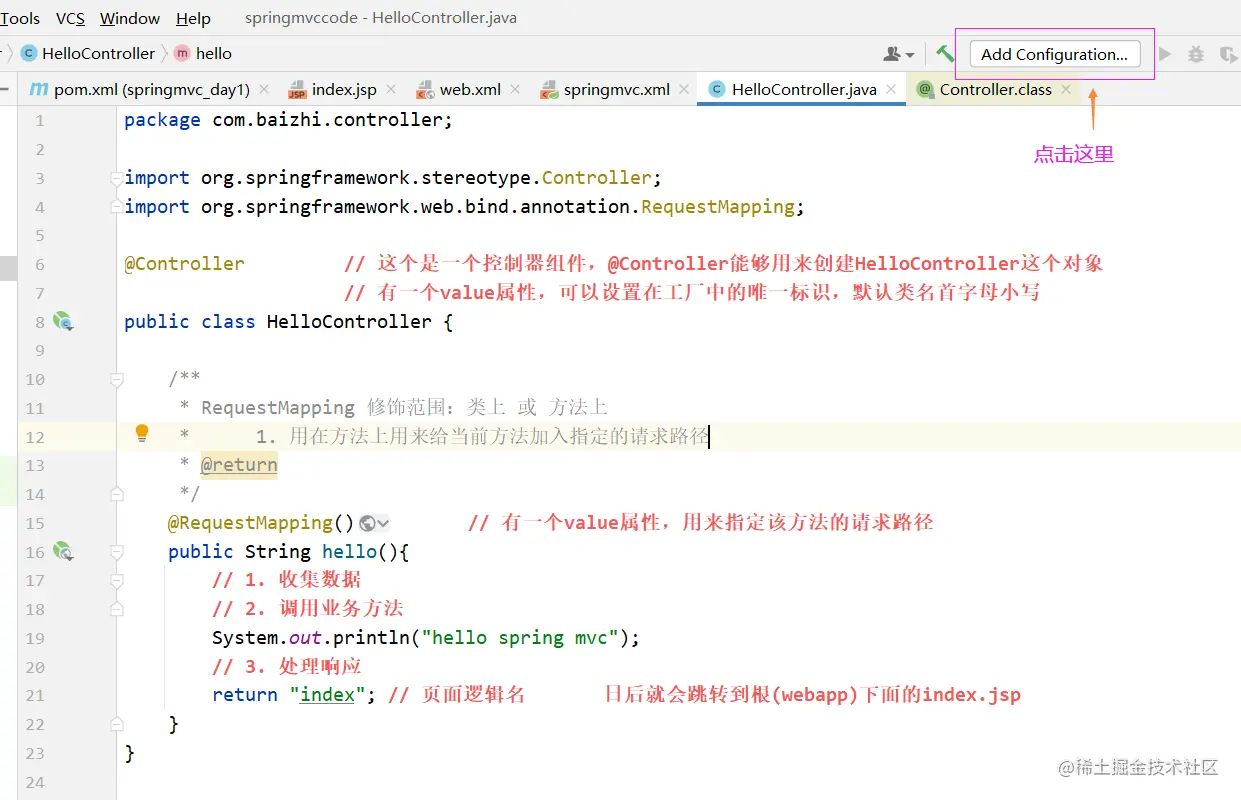Click the class icon on HelloController.java tab
Viewport: 1241px width, 800px height.
[716, 89]
